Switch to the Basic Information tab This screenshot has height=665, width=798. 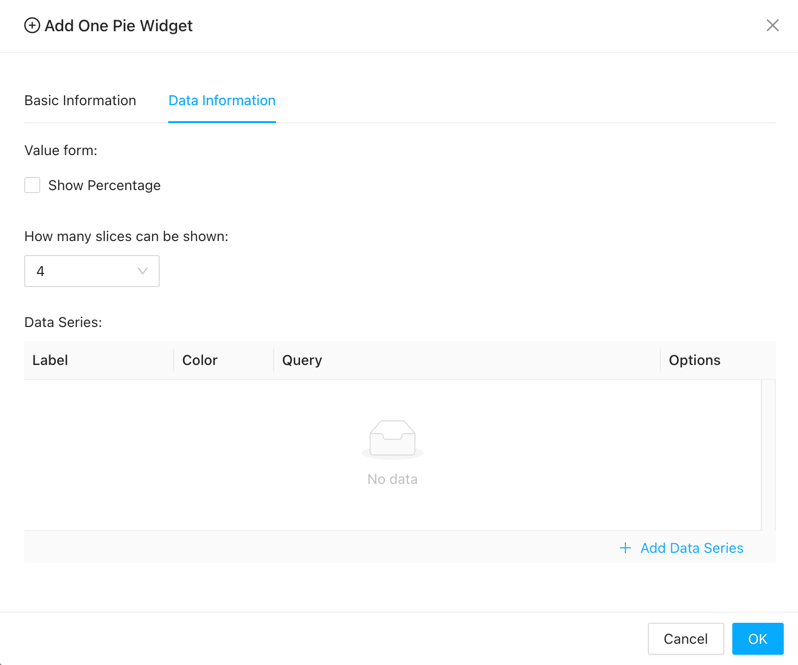pyautogui.click(x=80, y=101)
